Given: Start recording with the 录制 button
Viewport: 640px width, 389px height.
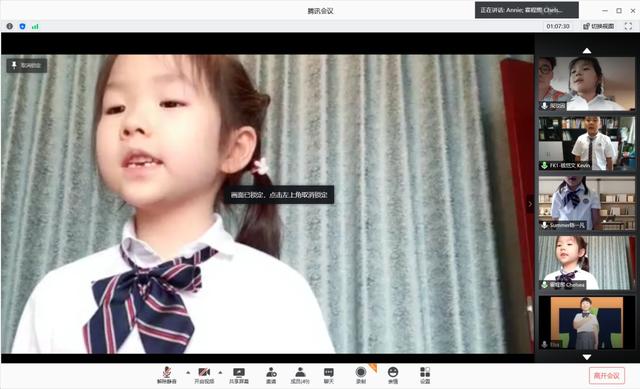Looking at the screenshot, I should tap(361, 375).
